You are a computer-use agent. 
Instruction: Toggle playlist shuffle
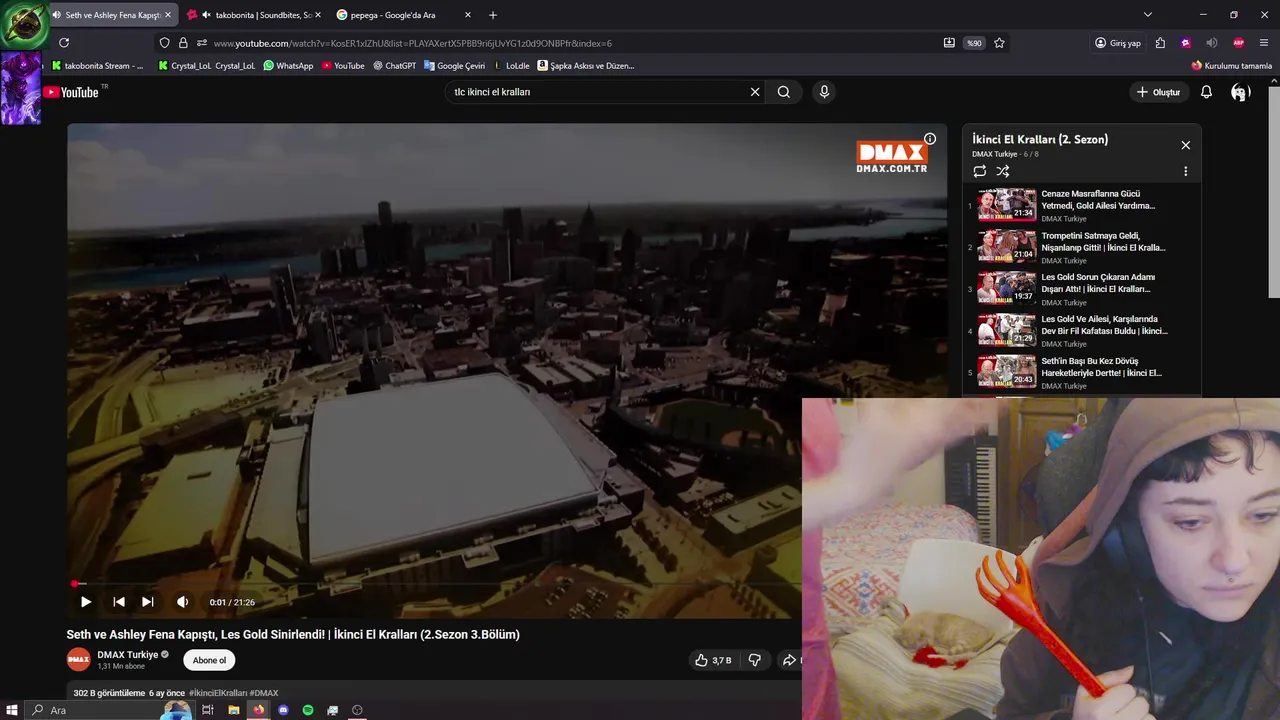coord(1003,171)
